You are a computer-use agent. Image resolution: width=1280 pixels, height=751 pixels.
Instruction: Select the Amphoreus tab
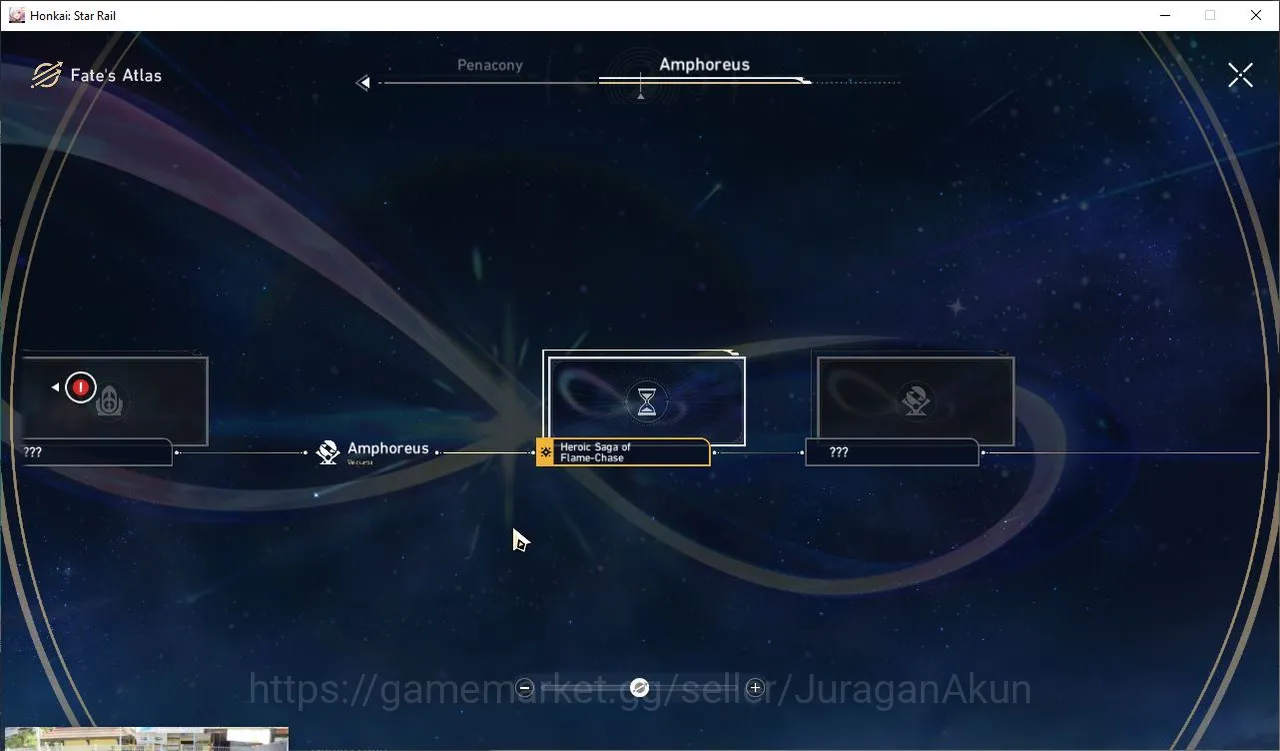[704, 64]
